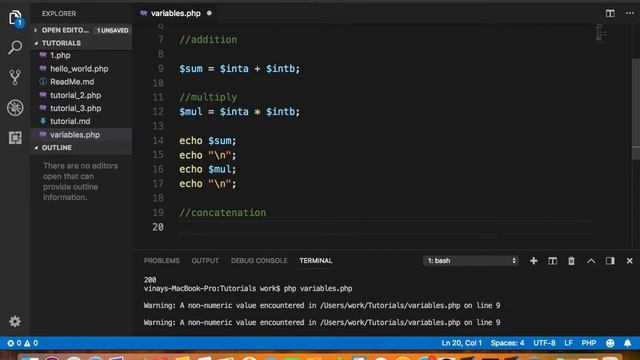Click line number 14 in gutter
This screenshot has height=360, width=640.
pos(158,140)
